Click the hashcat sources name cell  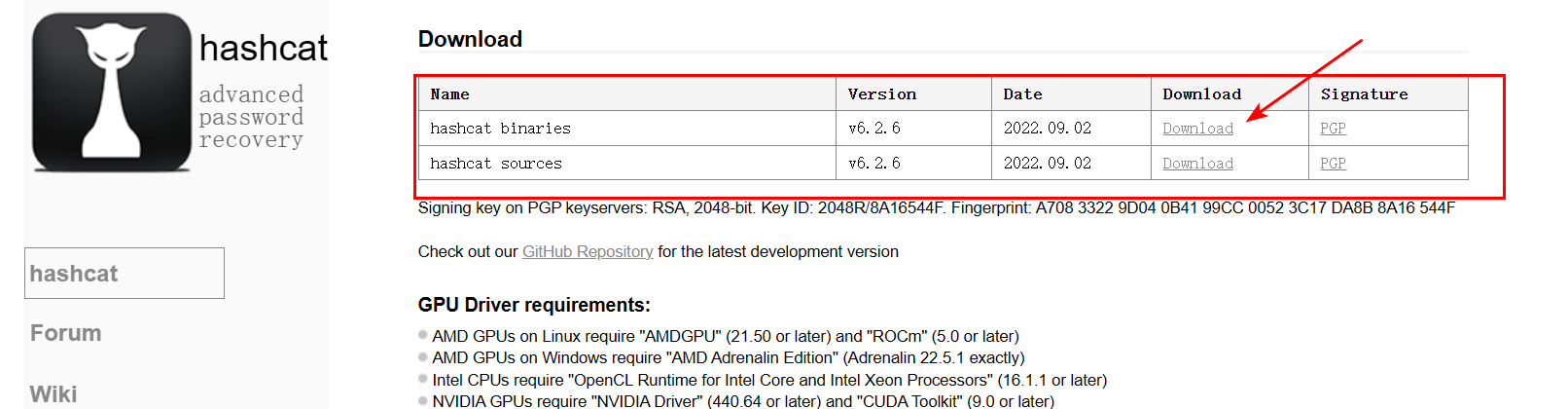(x=627, y=164)
